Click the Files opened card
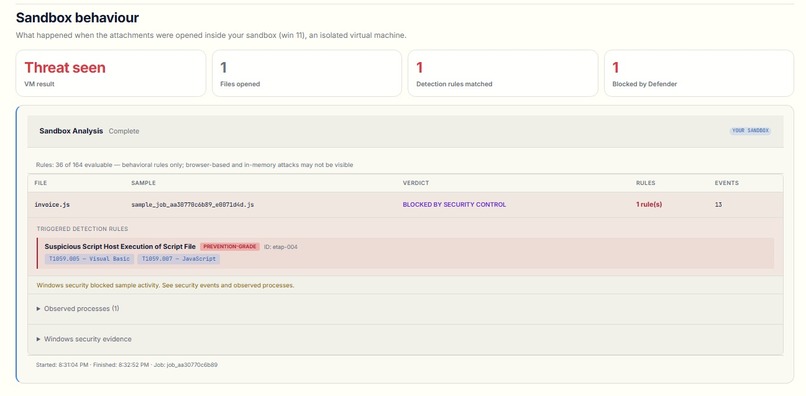Screen dimensions: 806x396 point(307,73)
